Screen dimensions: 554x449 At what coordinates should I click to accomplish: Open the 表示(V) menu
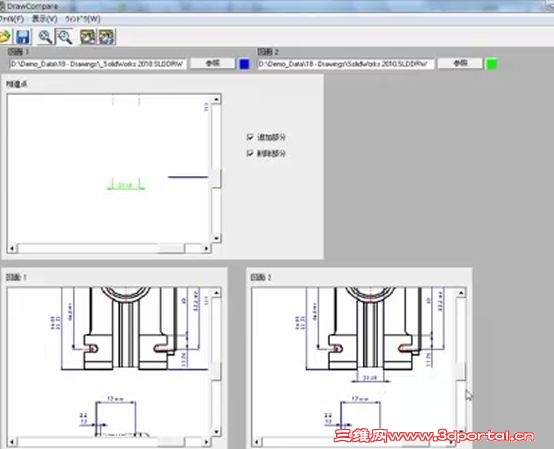point(45,19)
